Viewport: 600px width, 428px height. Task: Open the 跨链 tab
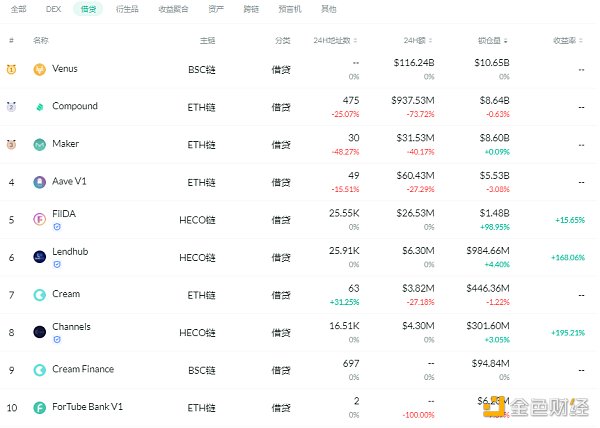click(x=251, y=9)
